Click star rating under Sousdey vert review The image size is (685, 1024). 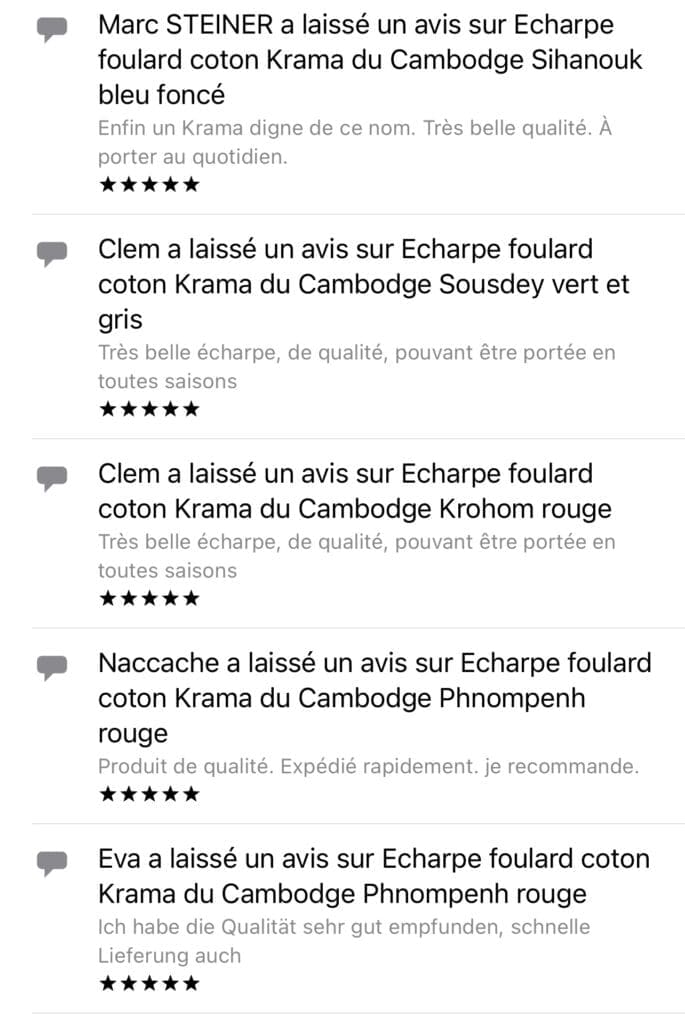click(150, 409)
